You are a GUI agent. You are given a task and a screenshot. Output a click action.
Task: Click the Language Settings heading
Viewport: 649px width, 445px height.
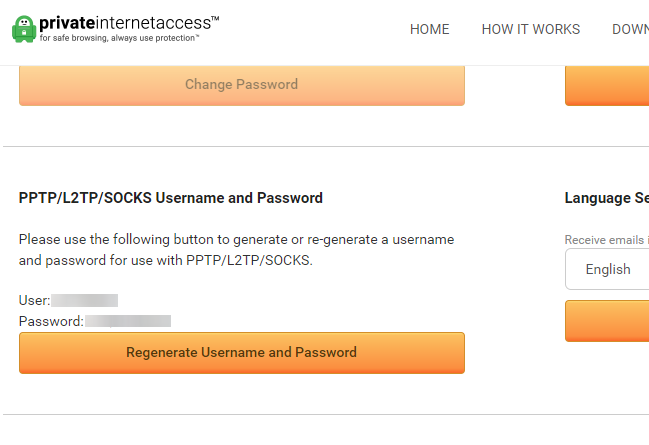607,198
